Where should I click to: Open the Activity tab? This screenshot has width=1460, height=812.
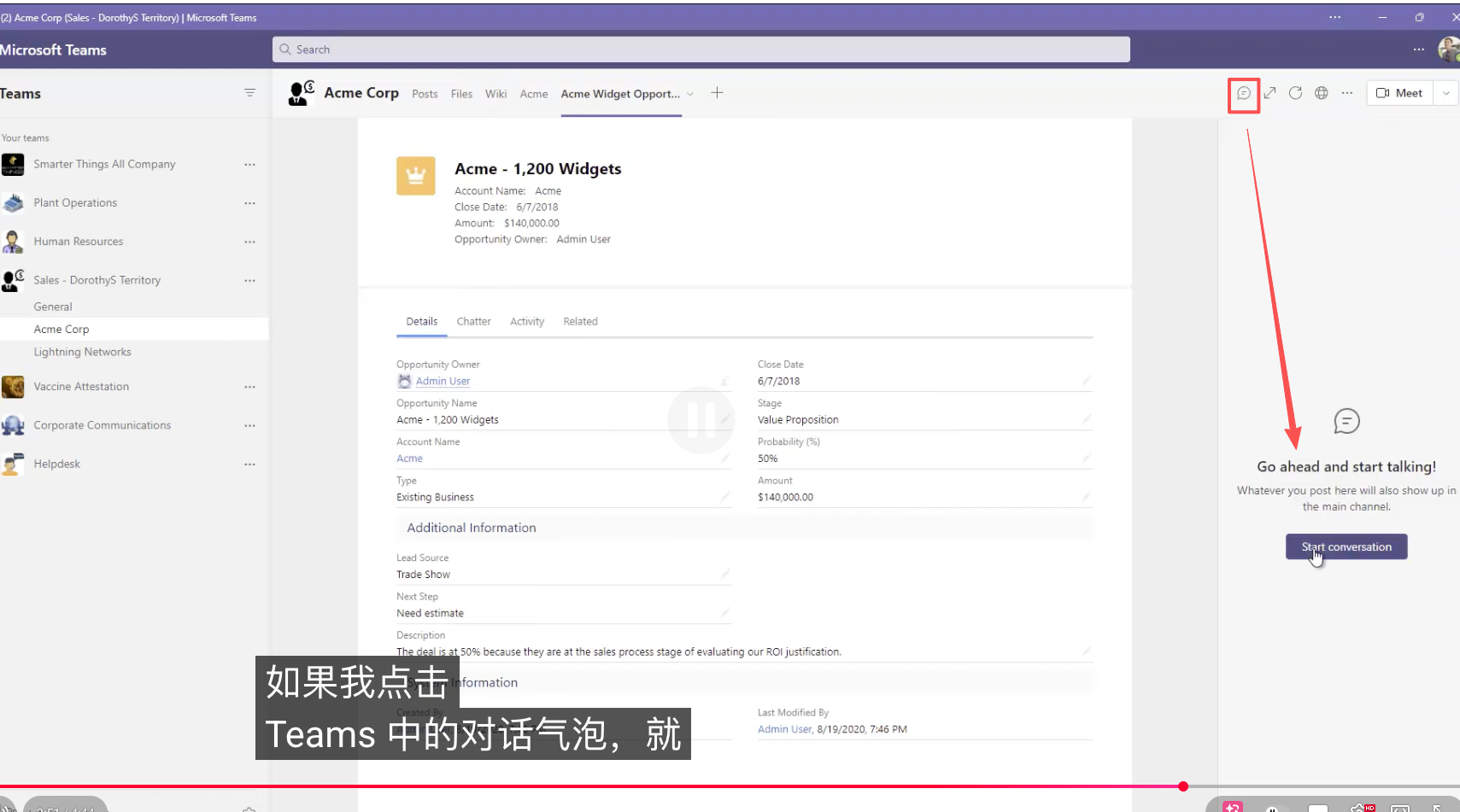(527, 322)
